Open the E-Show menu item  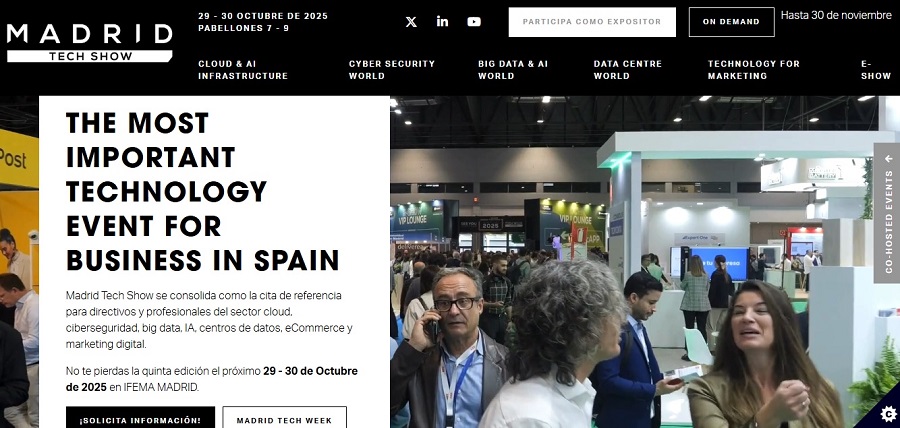(875, 70)
